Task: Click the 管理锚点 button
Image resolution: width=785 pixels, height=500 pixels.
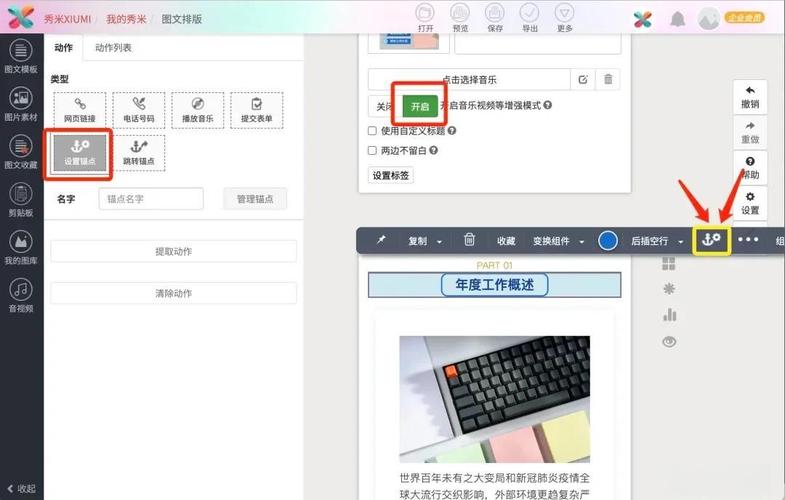Action: pyautogui.click(x=255, y=199)
